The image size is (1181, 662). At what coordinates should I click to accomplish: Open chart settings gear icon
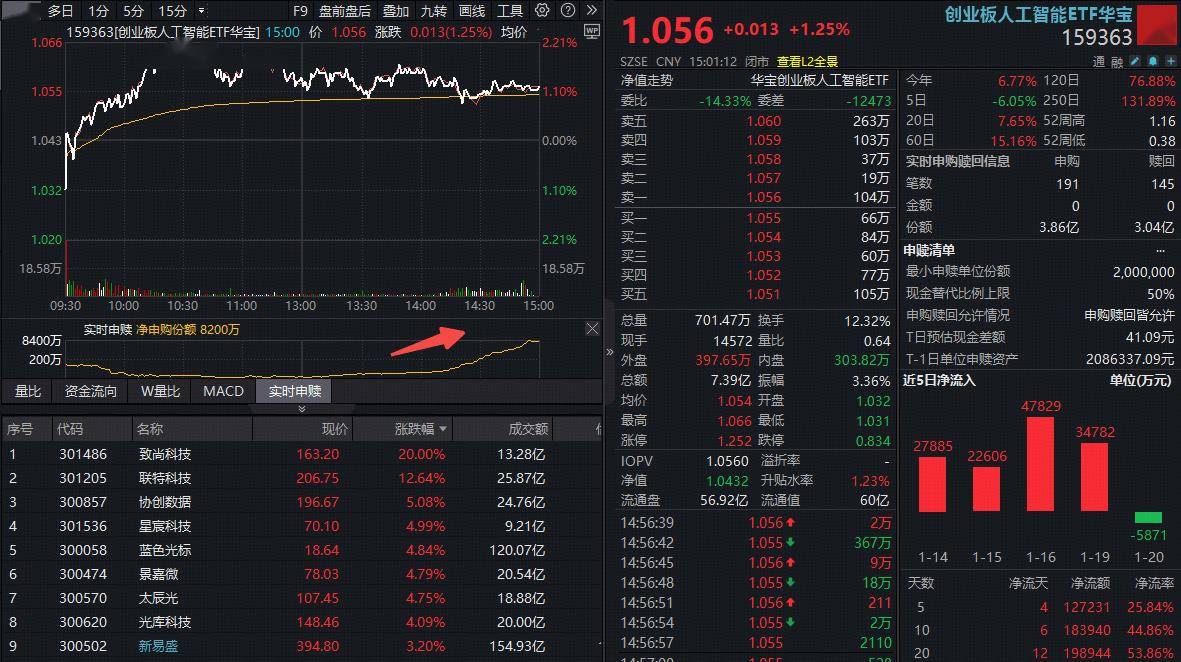[x=542, y=11]
